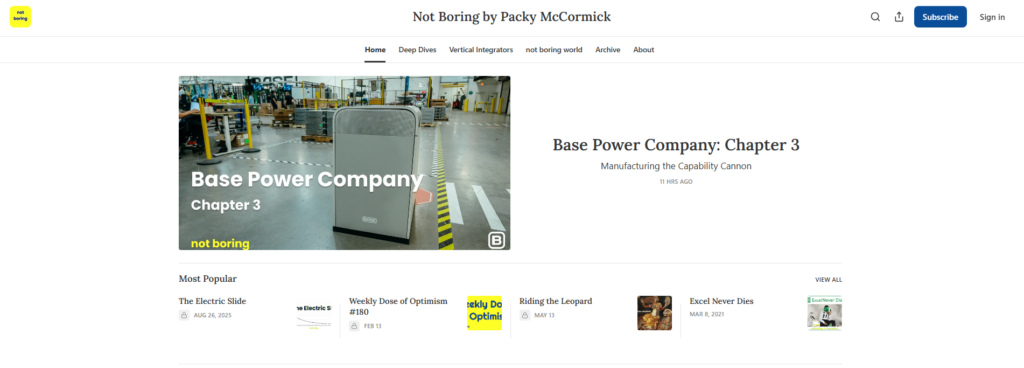Click the lock icon beside May 13
Screen dimensions: 1024x368
(x=524, y=315)
